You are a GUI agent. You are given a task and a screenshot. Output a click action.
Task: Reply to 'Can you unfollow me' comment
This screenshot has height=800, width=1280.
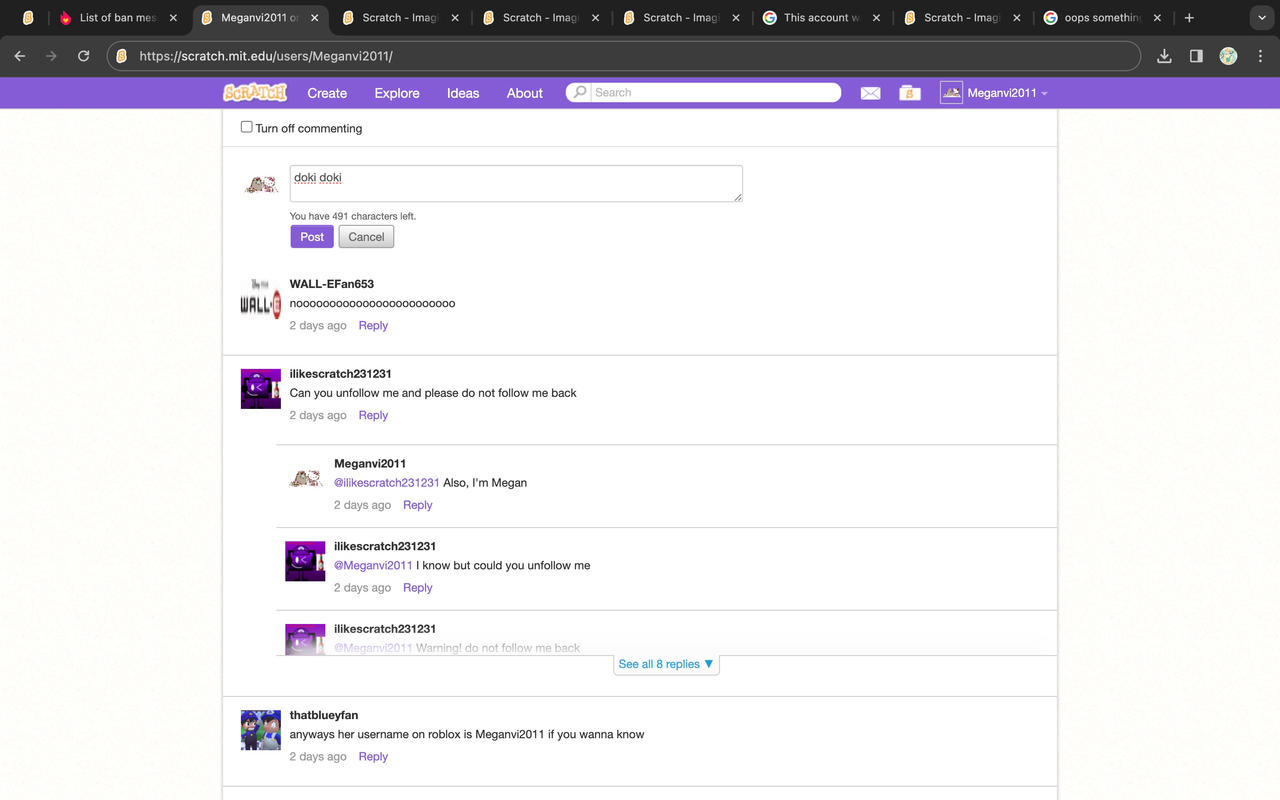[373, 415]
